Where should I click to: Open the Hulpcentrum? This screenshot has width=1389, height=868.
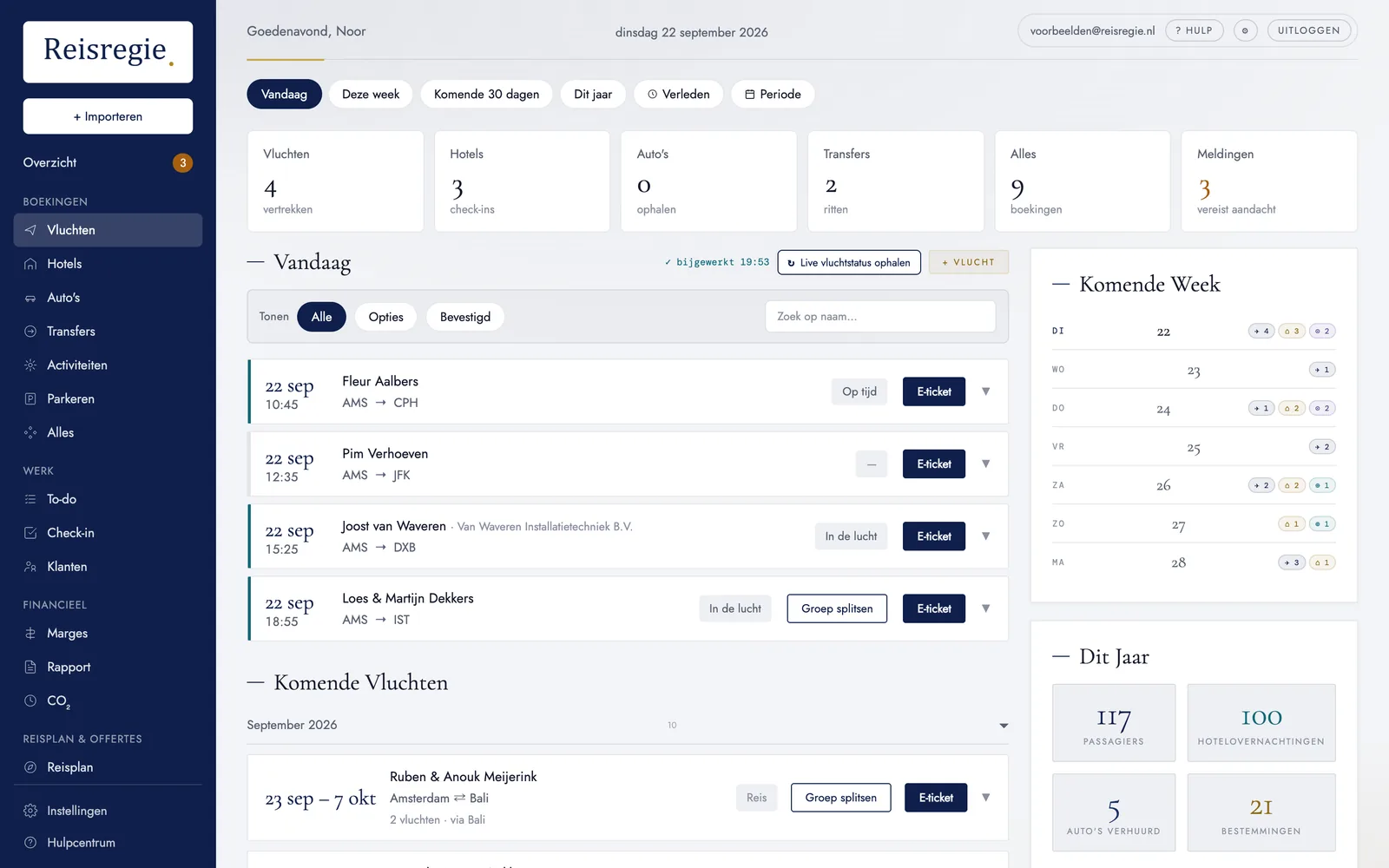[x=108, y=843]
